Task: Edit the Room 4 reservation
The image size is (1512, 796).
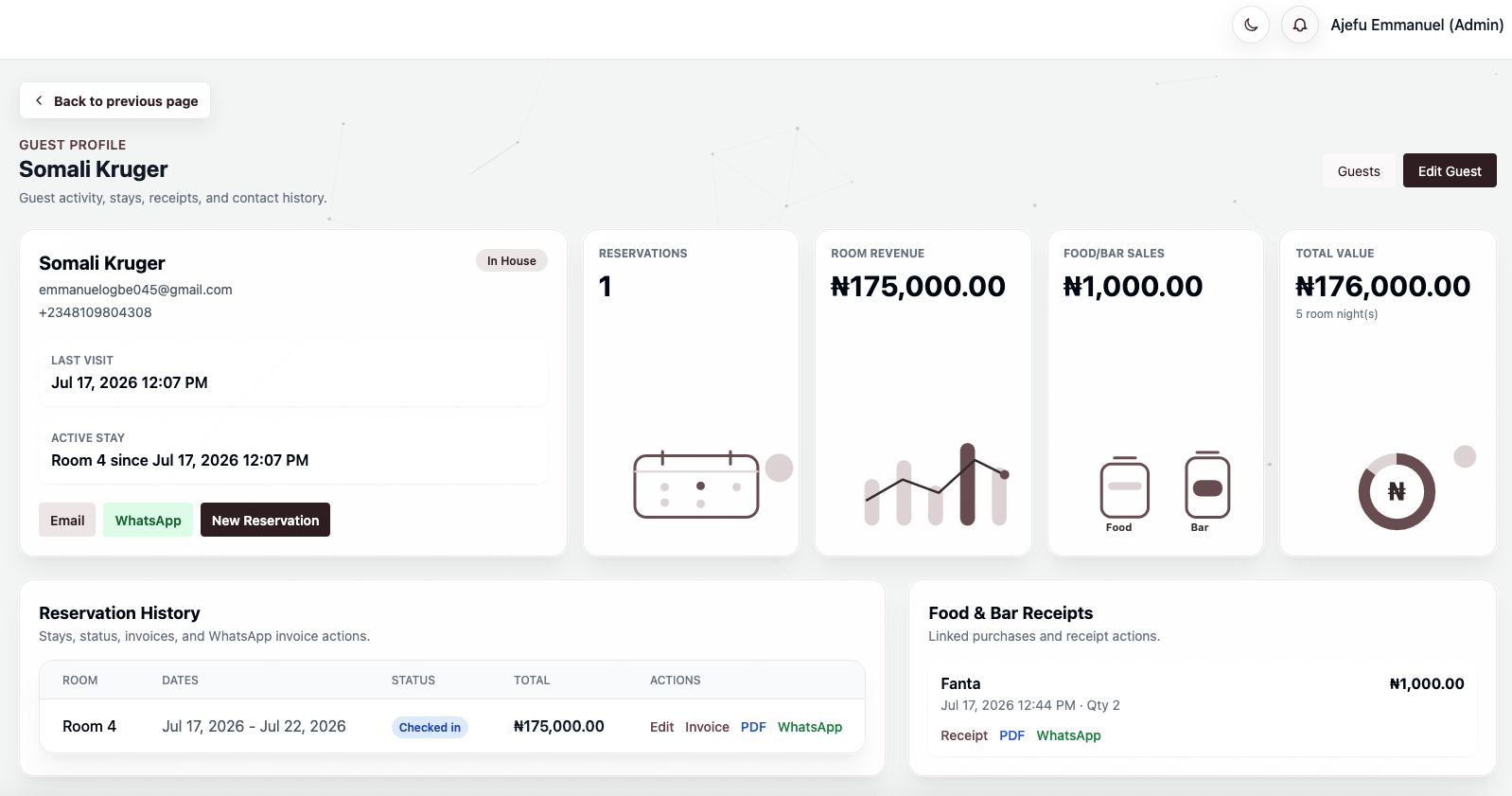Action: pyautogui.click(x=661, y=727)
